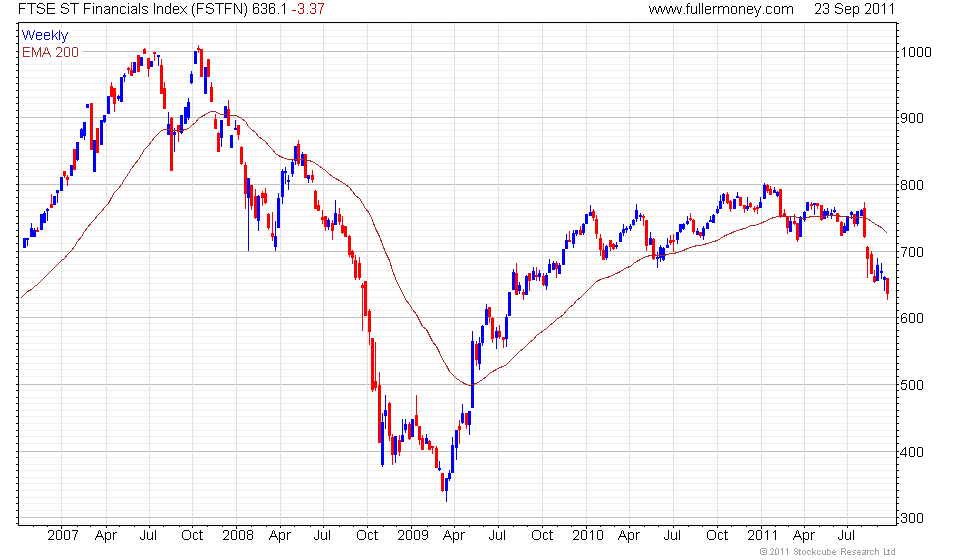Click the red change value -3.37
Image resolution: width=980 pixels, height=560 pixels.
coord(308,9)
